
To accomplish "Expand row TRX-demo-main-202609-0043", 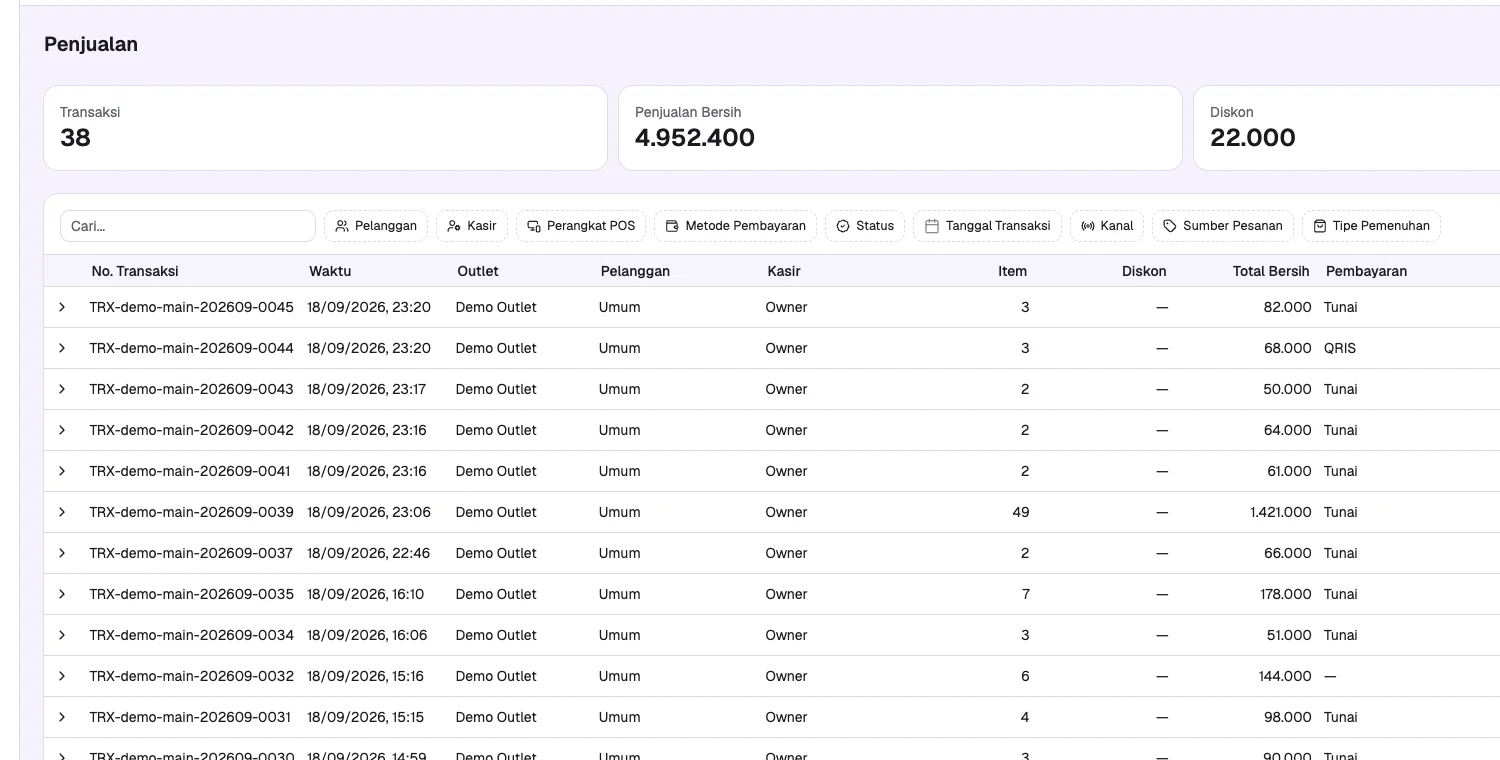I will [x=62, y=389].
